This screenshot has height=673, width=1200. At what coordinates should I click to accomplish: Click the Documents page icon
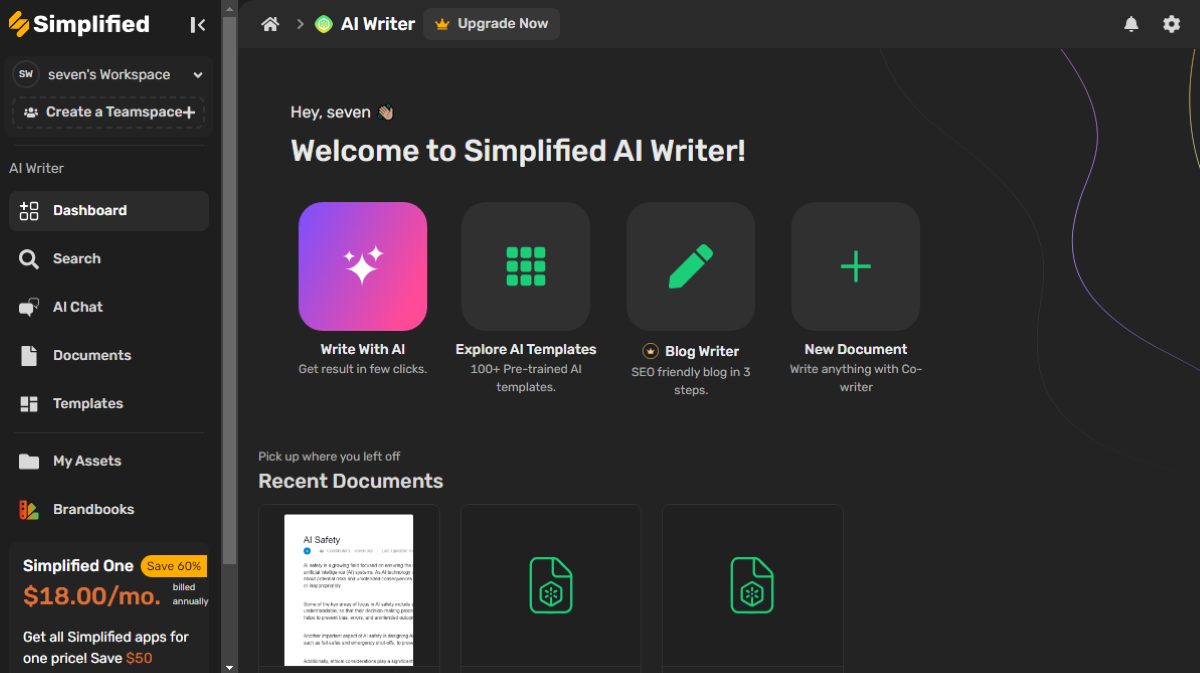29,355
